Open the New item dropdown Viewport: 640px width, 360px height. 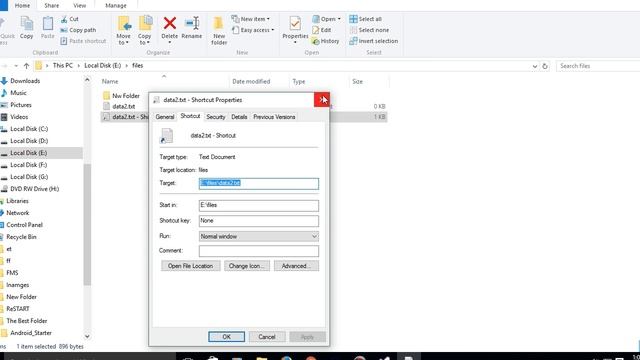click(251, 19)
